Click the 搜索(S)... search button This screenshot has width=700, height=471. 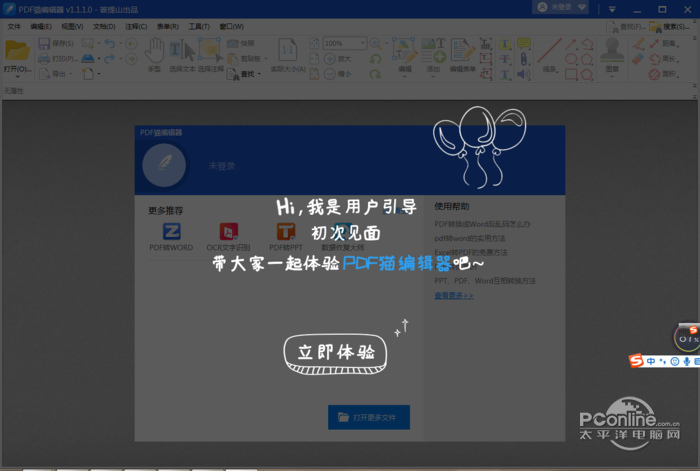(668, 27)
